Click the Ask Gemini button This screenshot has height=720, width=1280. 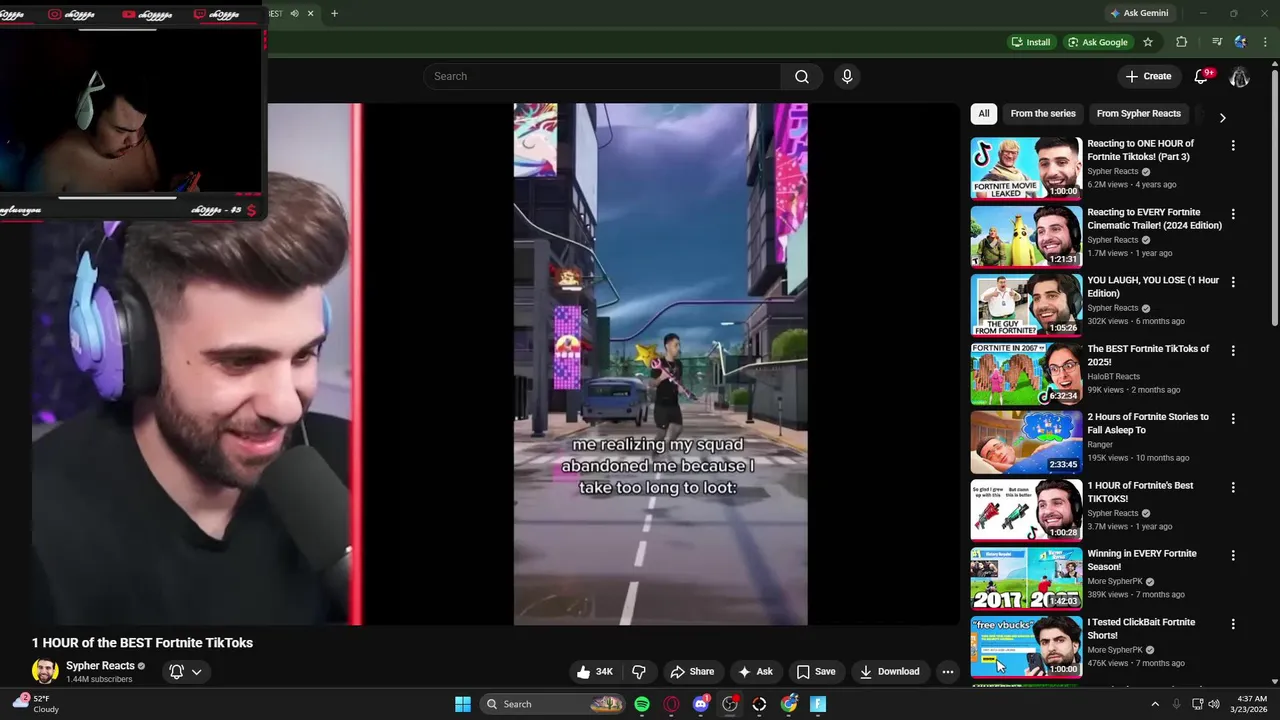[x=1139, y=14]
